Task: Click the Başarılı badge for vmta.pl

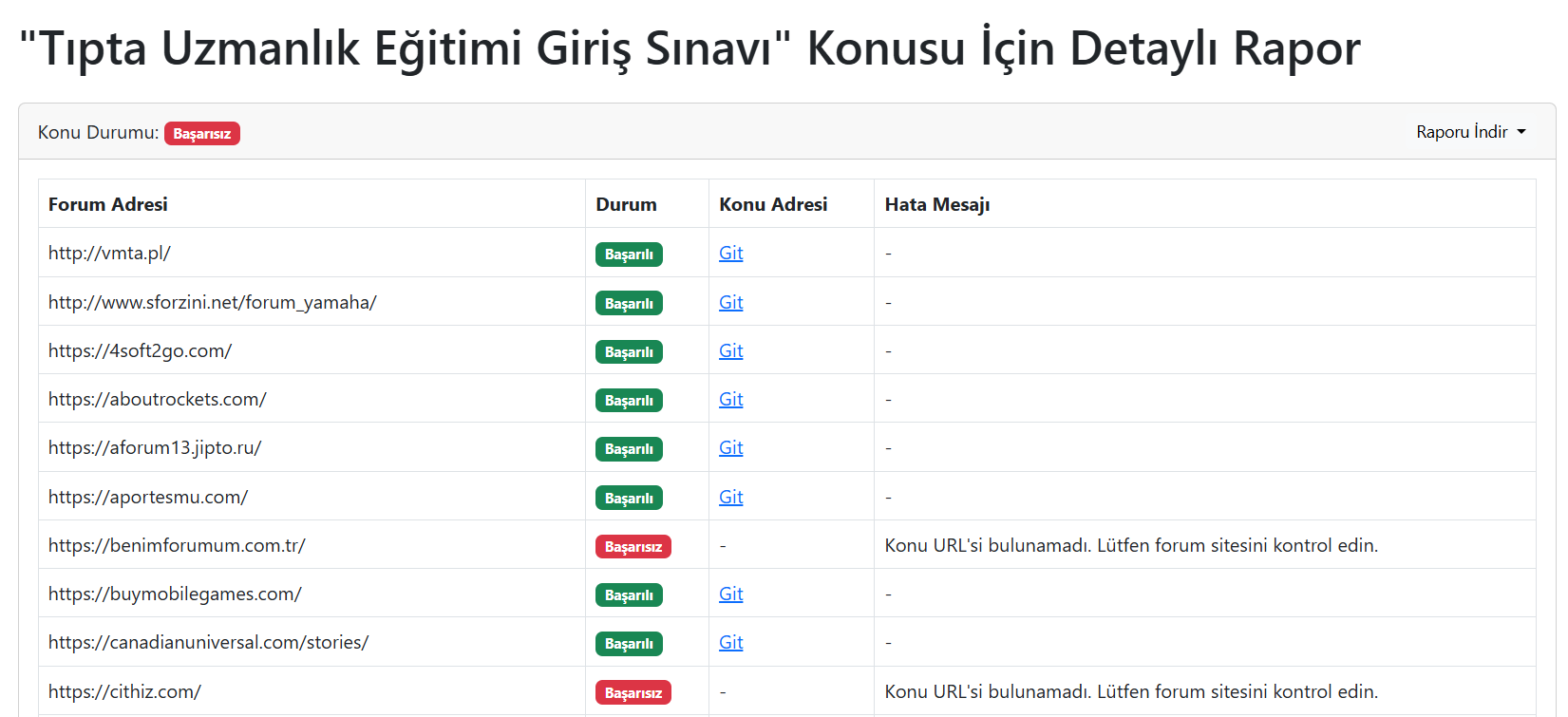Action: tap(629, 255)
